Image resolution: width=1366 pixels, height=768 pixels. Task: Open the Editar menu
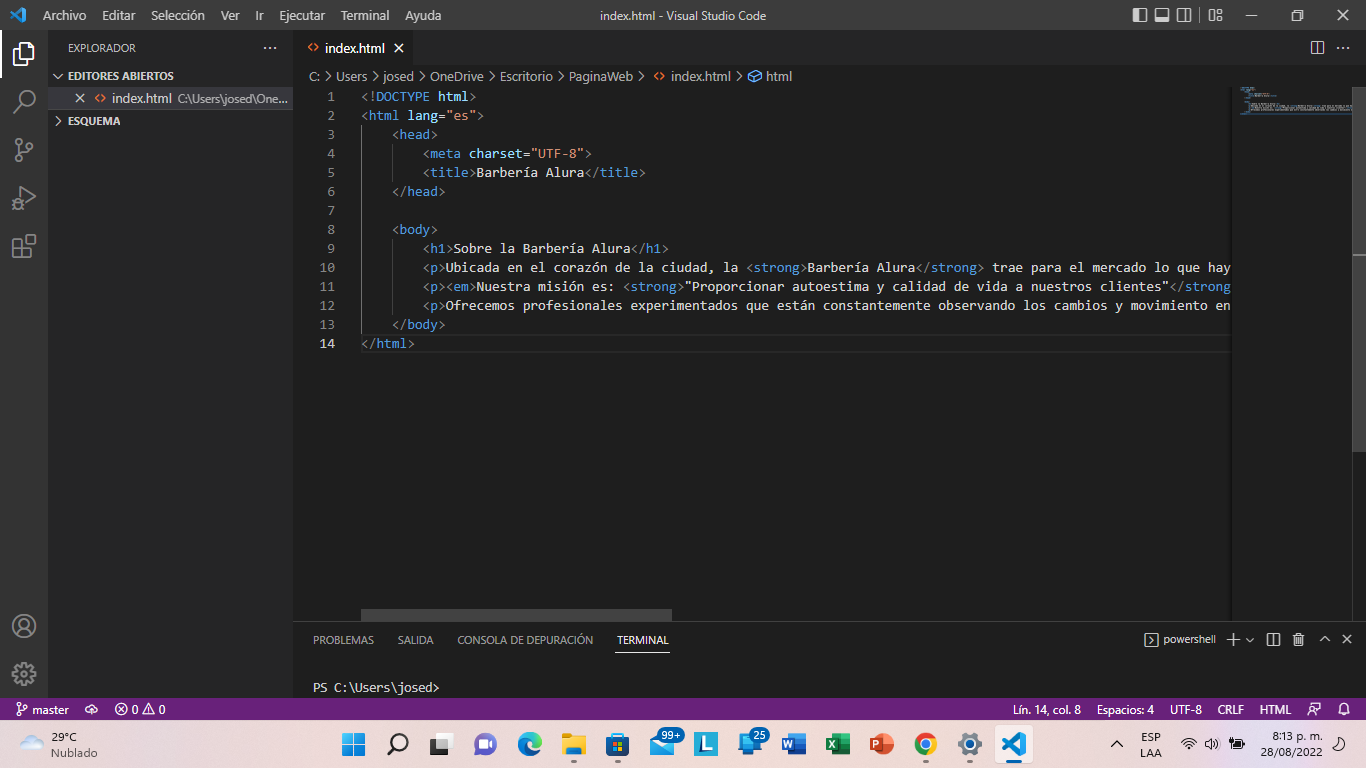point(118,15)
